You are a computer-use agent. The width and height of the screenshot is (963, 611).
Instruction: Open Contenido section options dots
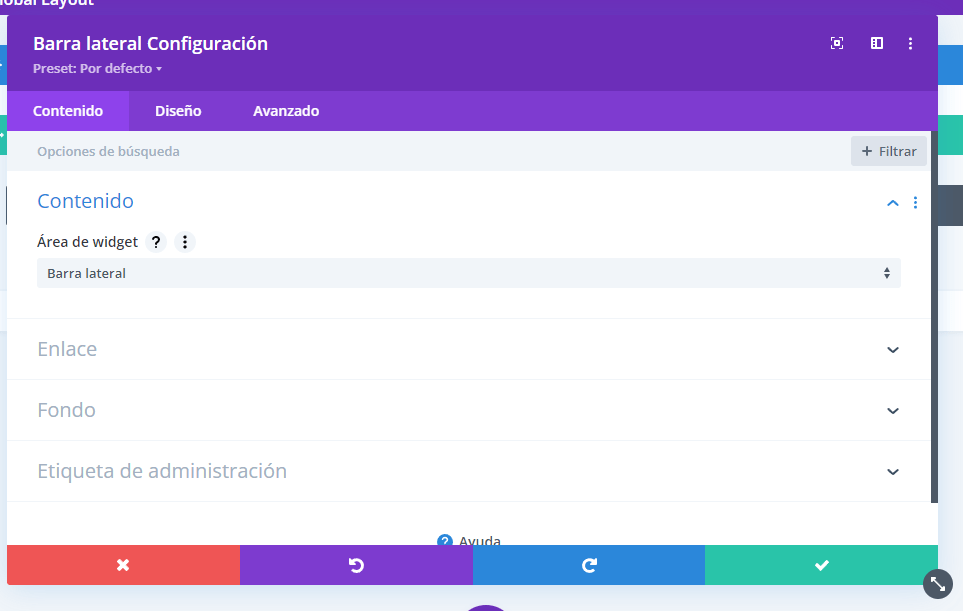[x=915, y=203]
